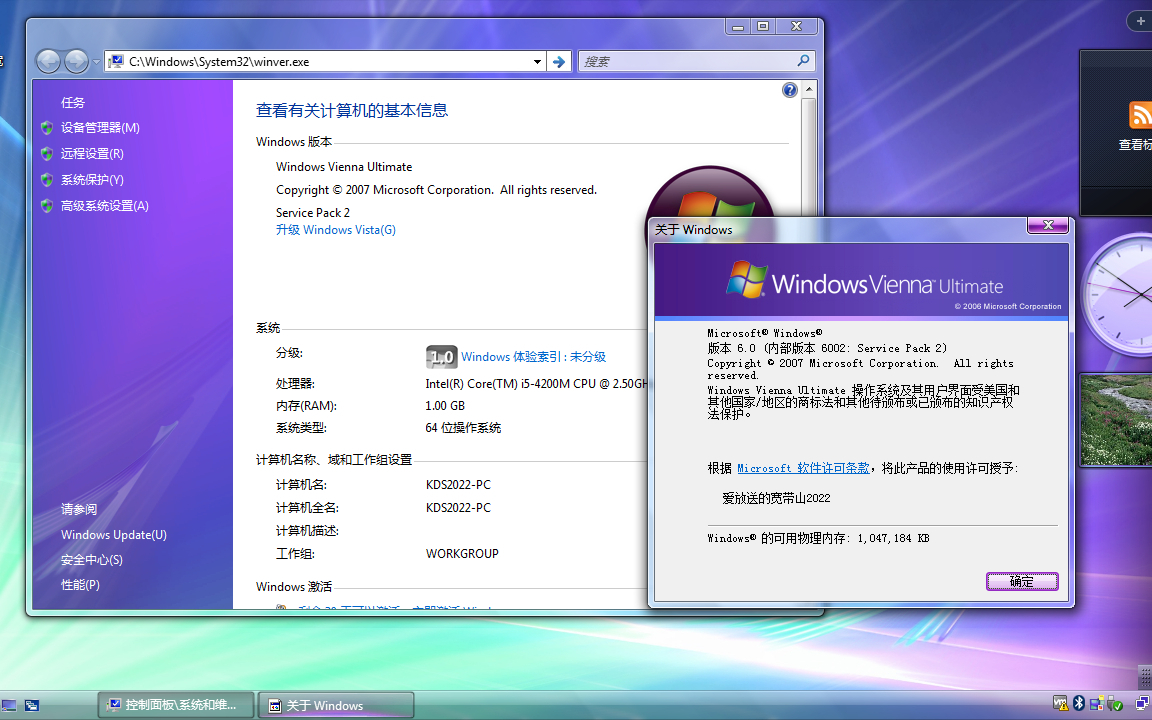The image size is (1152, 720).
Task: Close the System control panel window
Action: point(796,26)
